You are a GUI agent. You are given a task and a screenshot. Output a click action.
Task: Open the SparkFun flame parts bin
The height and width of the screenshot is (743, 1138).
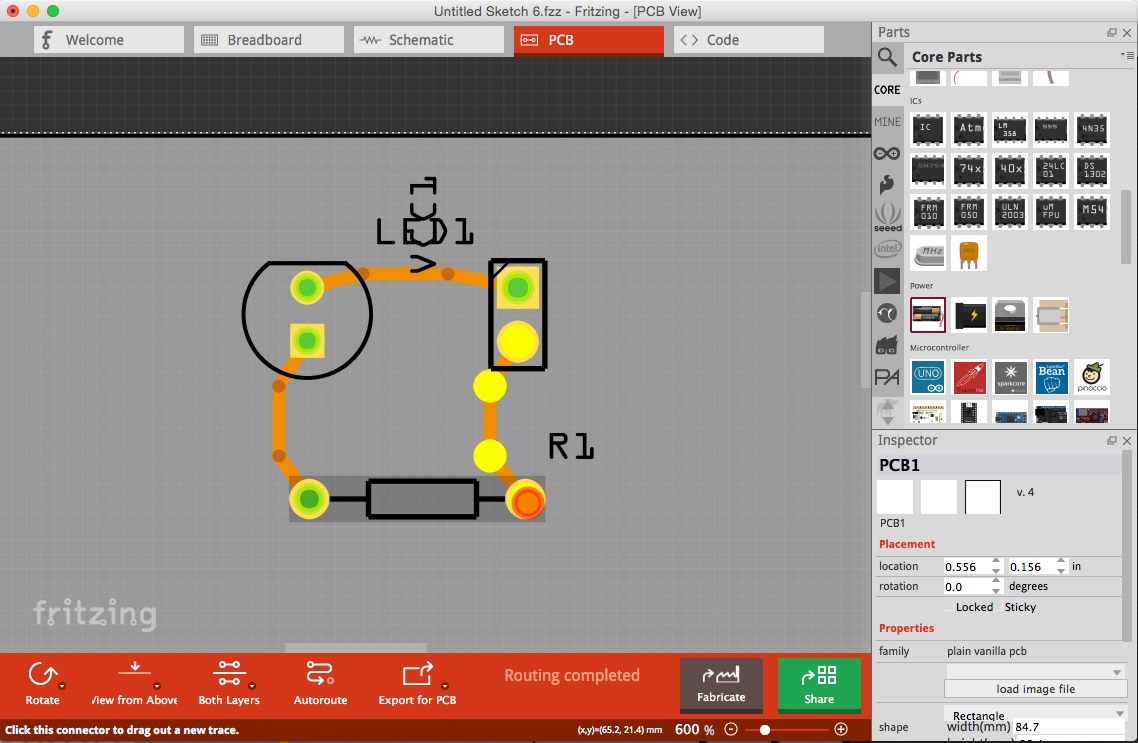887,184
